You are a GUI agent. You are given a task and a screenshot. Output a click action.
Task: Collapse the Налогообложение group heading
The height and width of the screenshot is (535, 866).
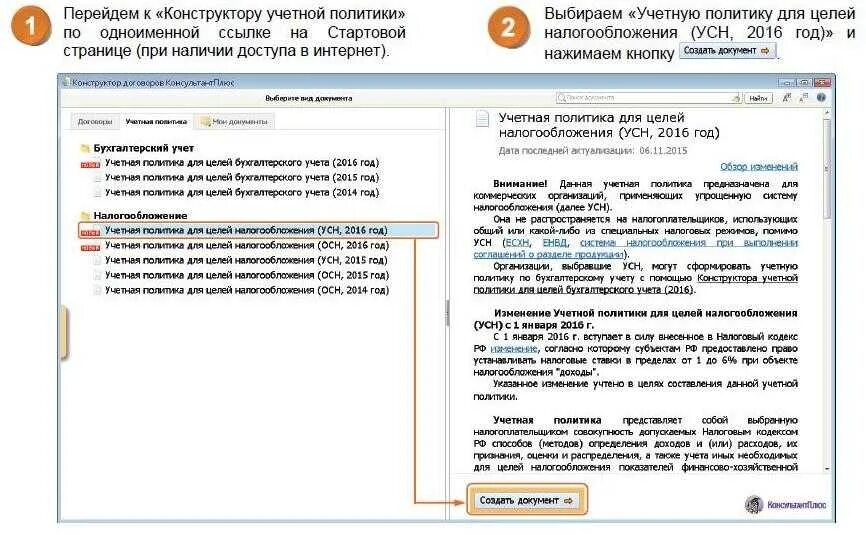tap(140, 215)
